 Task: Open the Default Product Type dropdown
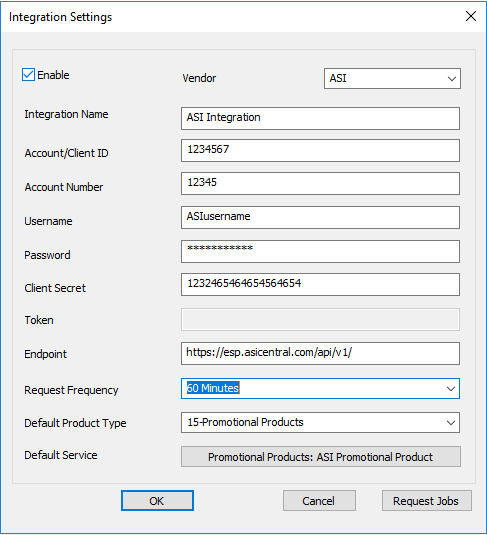tap(320, 422)
